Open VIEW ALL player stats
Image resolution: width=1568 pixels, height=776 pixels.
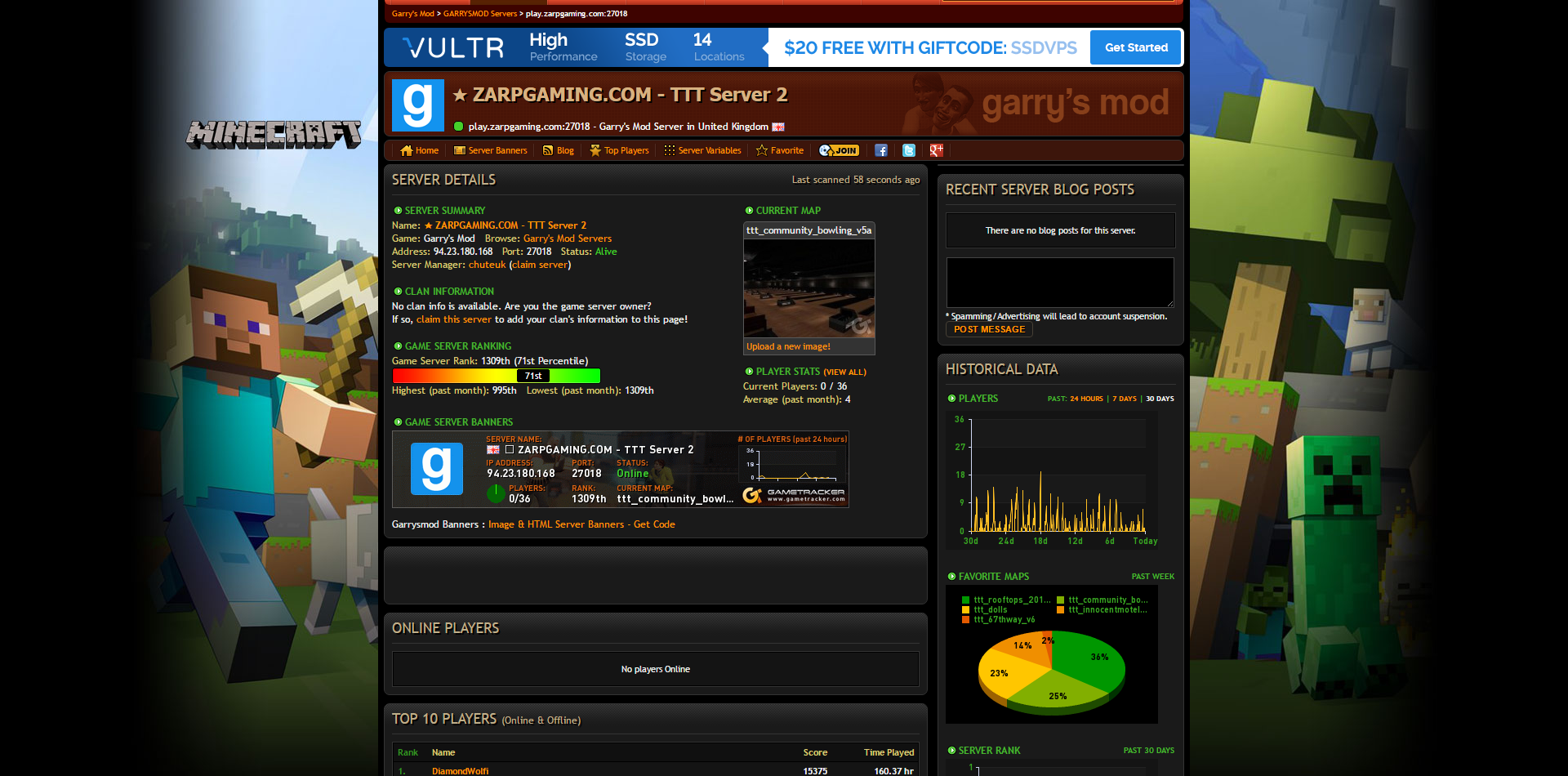coord(845,372)
